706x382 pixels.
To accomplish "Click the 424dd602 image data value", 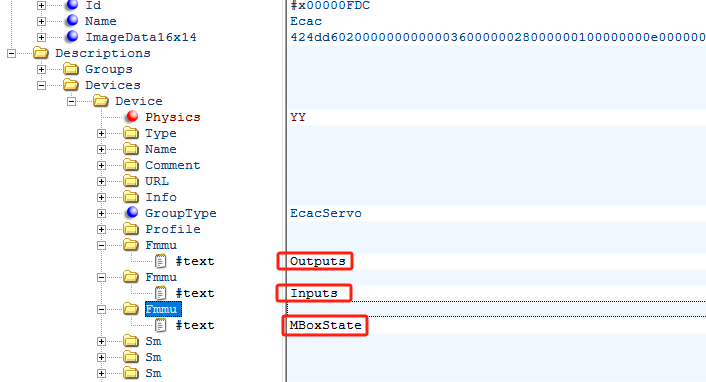I will [x=498, y=37].
